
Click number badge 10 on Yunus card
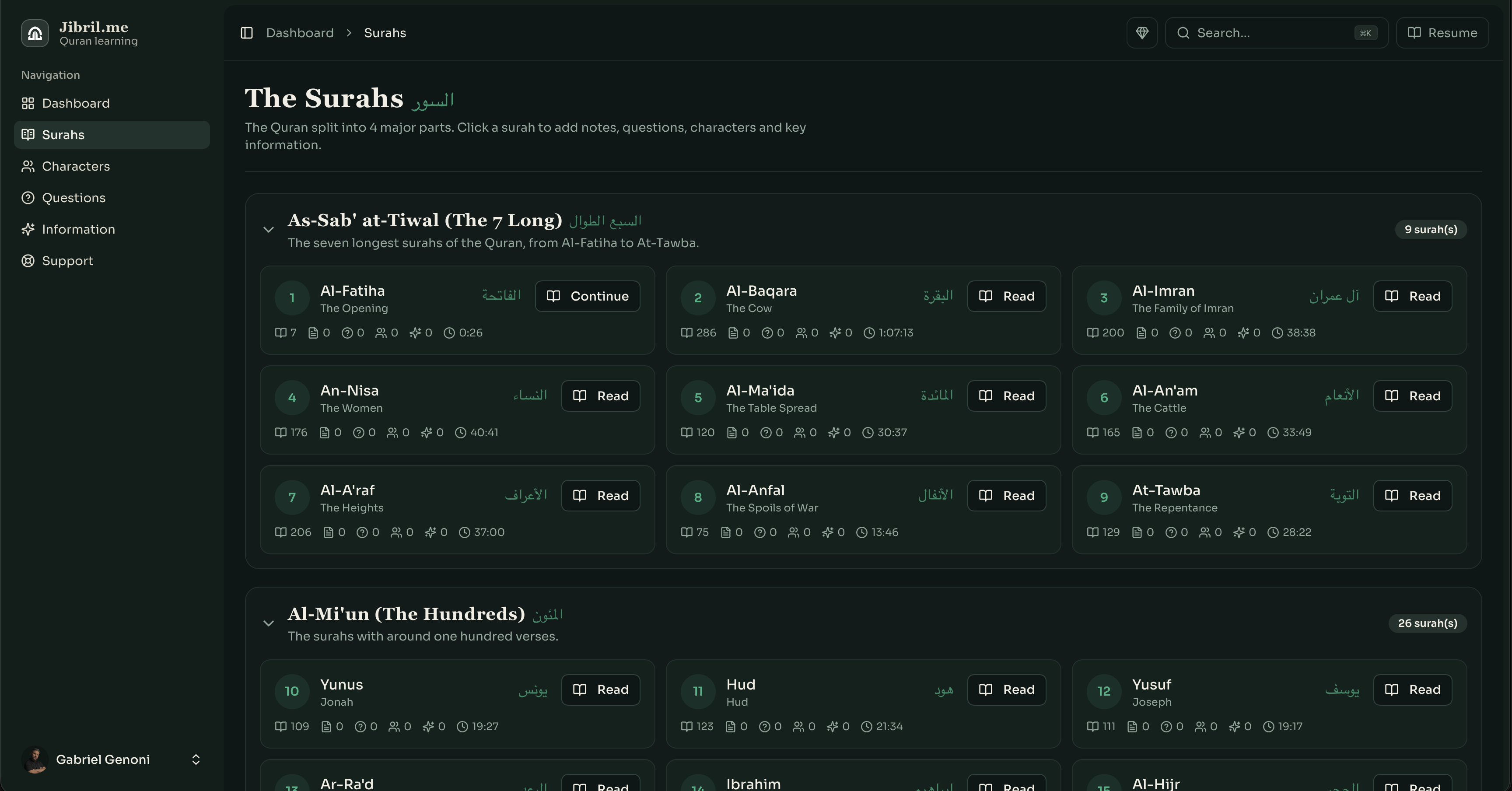pos(292,691)
